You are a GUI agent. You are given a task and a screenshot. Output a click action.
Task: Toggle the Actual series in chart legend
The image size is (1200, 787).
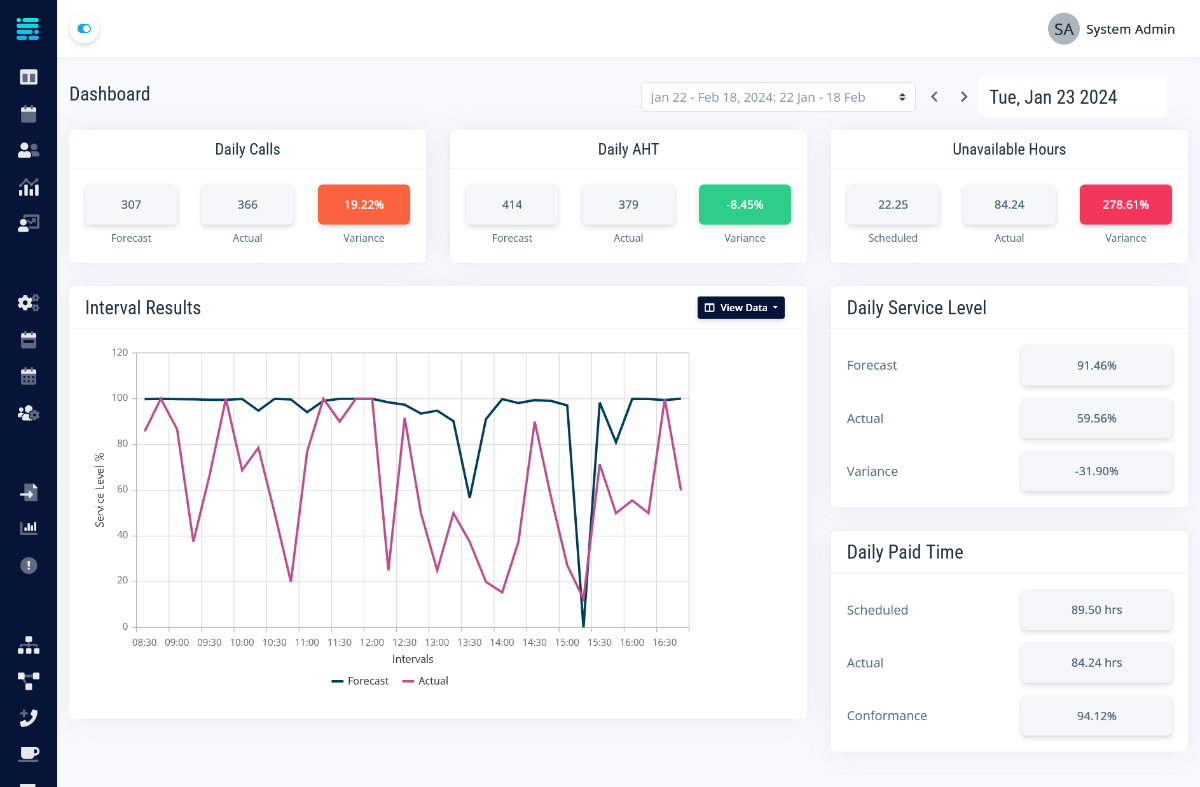click(x=425, y=680)
